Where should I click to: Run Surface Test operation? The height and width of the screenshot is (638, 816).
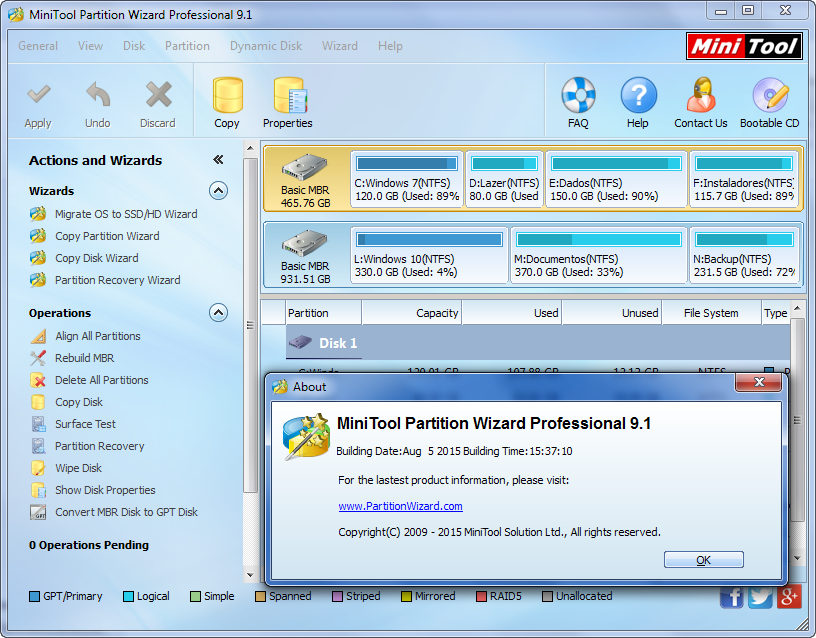point(85,424)
